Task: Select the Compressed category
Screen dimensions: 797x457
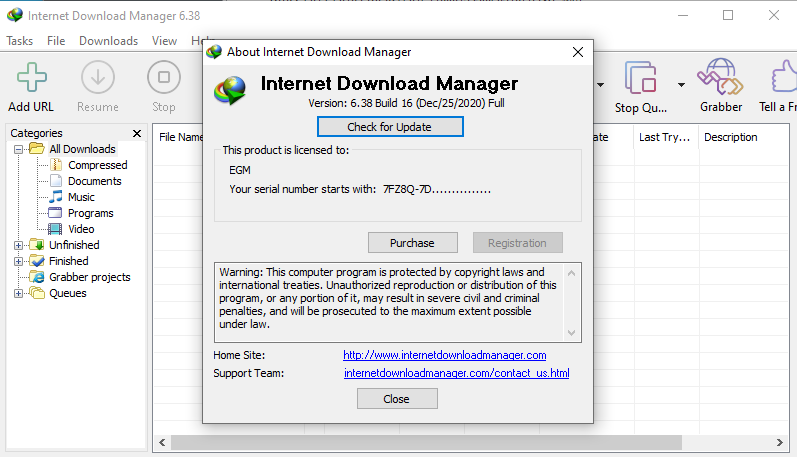Action: [x=98, y=165]
